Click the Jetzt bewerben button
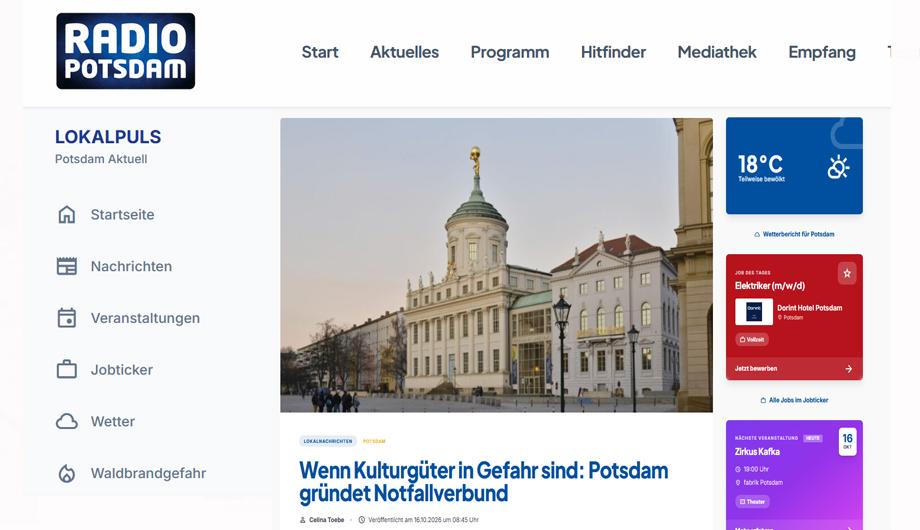This screenshot has width=920, height=530. click(794, 369)
